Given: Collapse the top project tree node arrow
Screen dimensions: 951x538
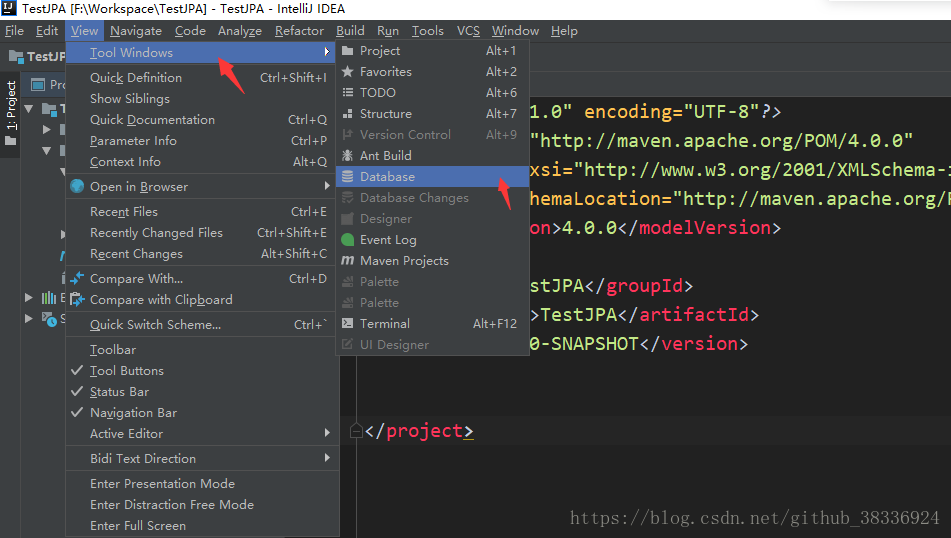Looking at the screenshot, I should (29, 109).
